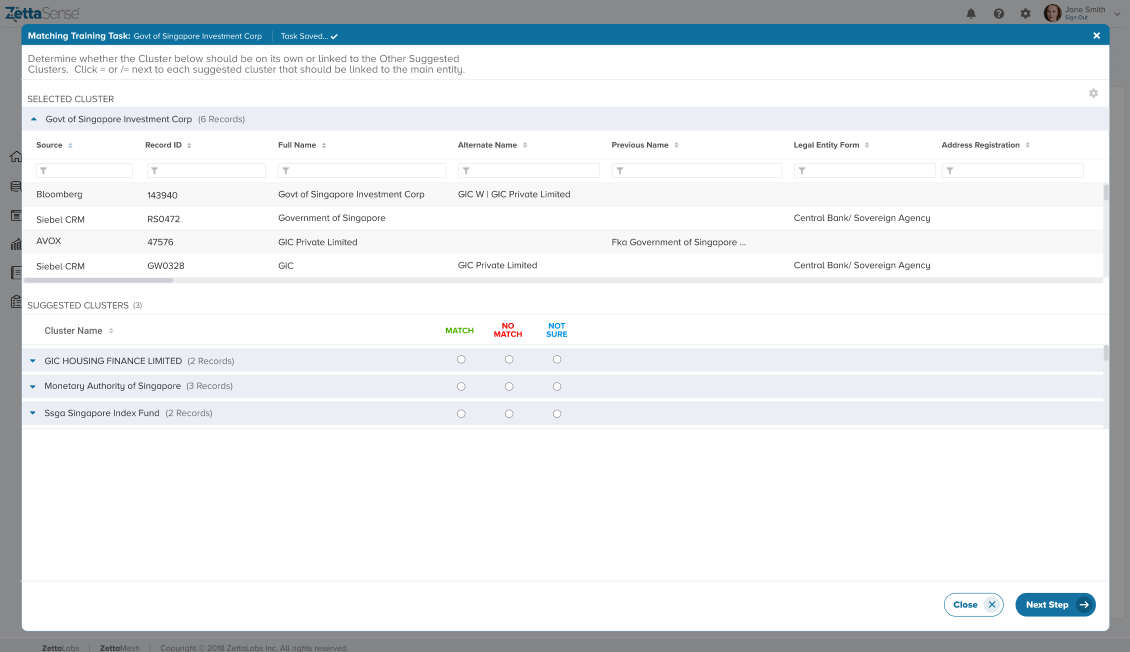This screenshot has height=652, width=1130.
Task: Collapse the Govt of Singapore Investment Corp cluster
Action: click(x=34, y=119)
